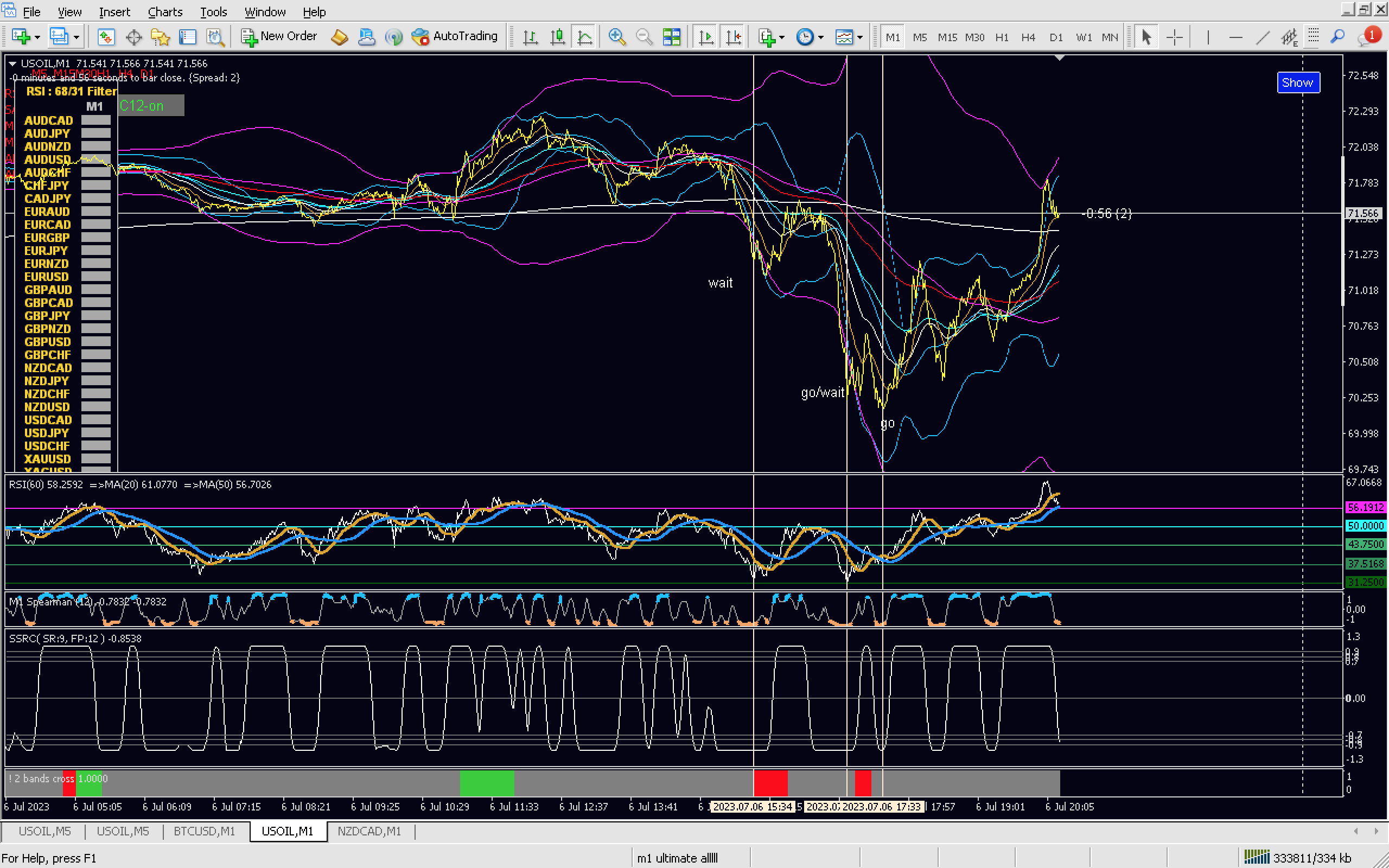Click the Zoom Out magnifier icon
1389x868 pixels.
point(644,37)
